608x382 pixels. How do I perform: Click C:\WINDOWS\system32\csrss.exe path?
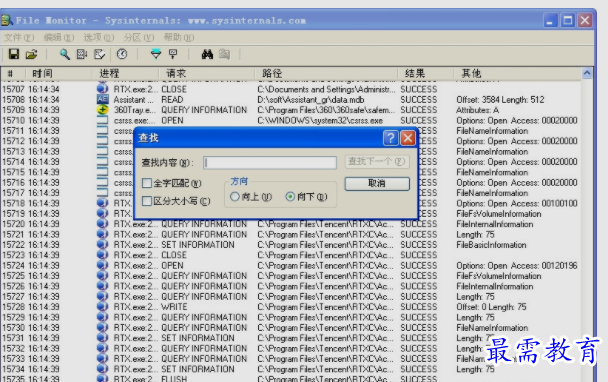(x=320, y=121)
